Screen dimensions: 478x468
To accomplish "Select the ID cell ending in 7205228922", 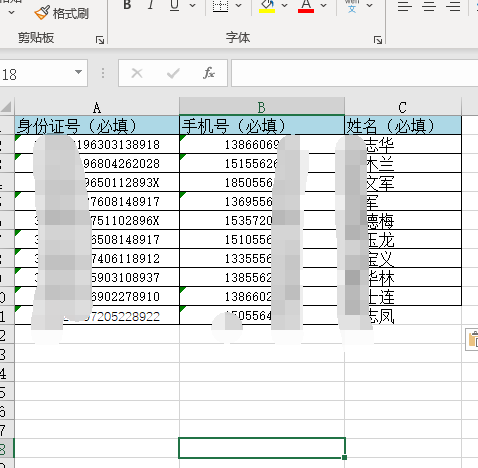I will click(x=97, y=315).
